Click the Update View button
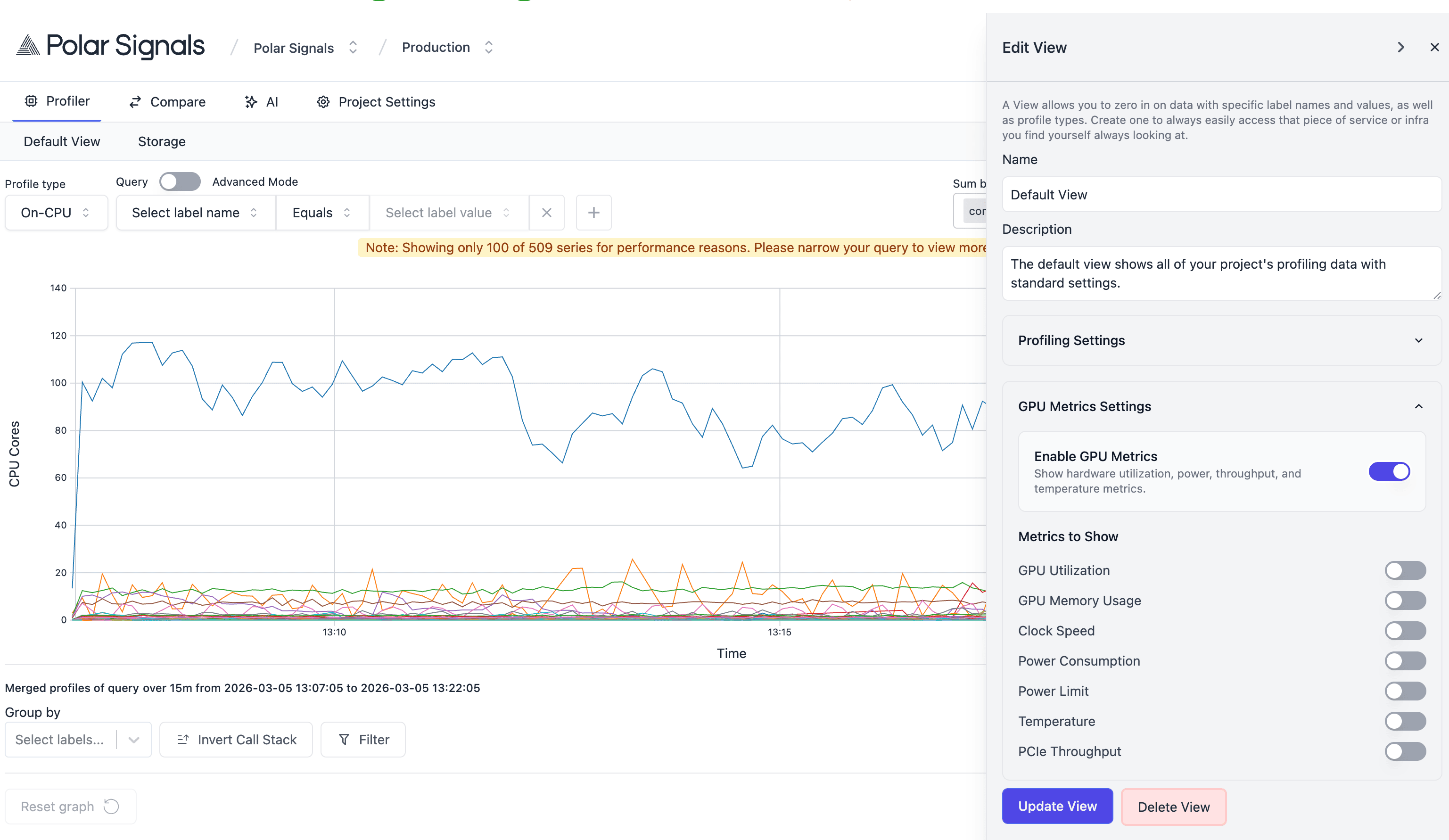The width and height of the screenshot is (1449, 840). click(x=1057, y=806)
